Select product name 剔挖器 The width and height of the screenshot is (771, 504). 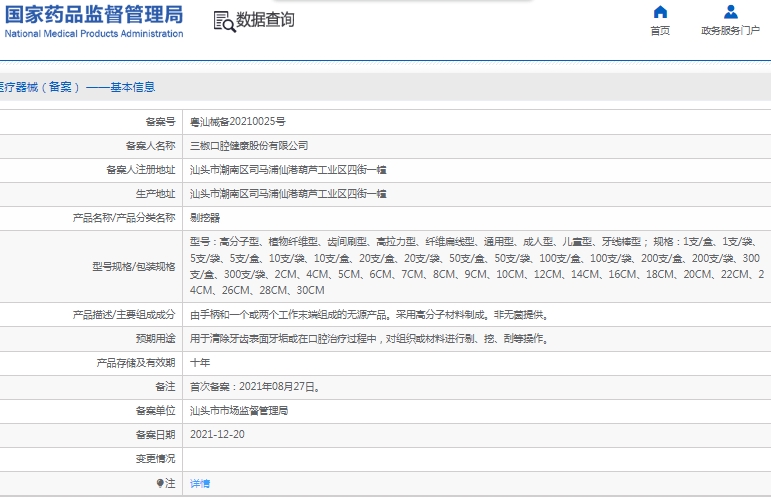(x=205, y=218)
